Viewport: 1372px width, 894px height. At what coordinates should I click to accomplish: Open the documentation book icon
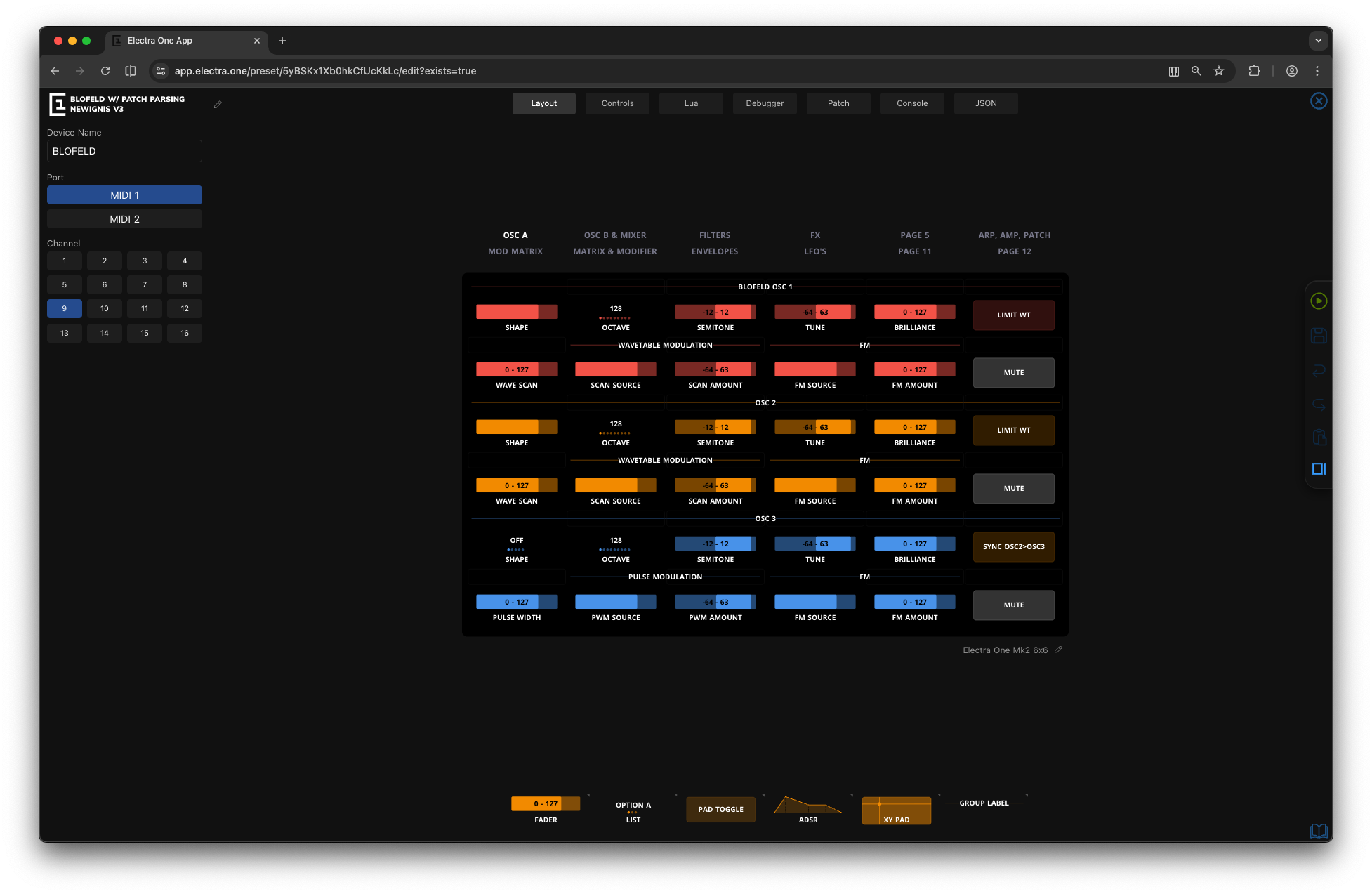click(1319, 831)
